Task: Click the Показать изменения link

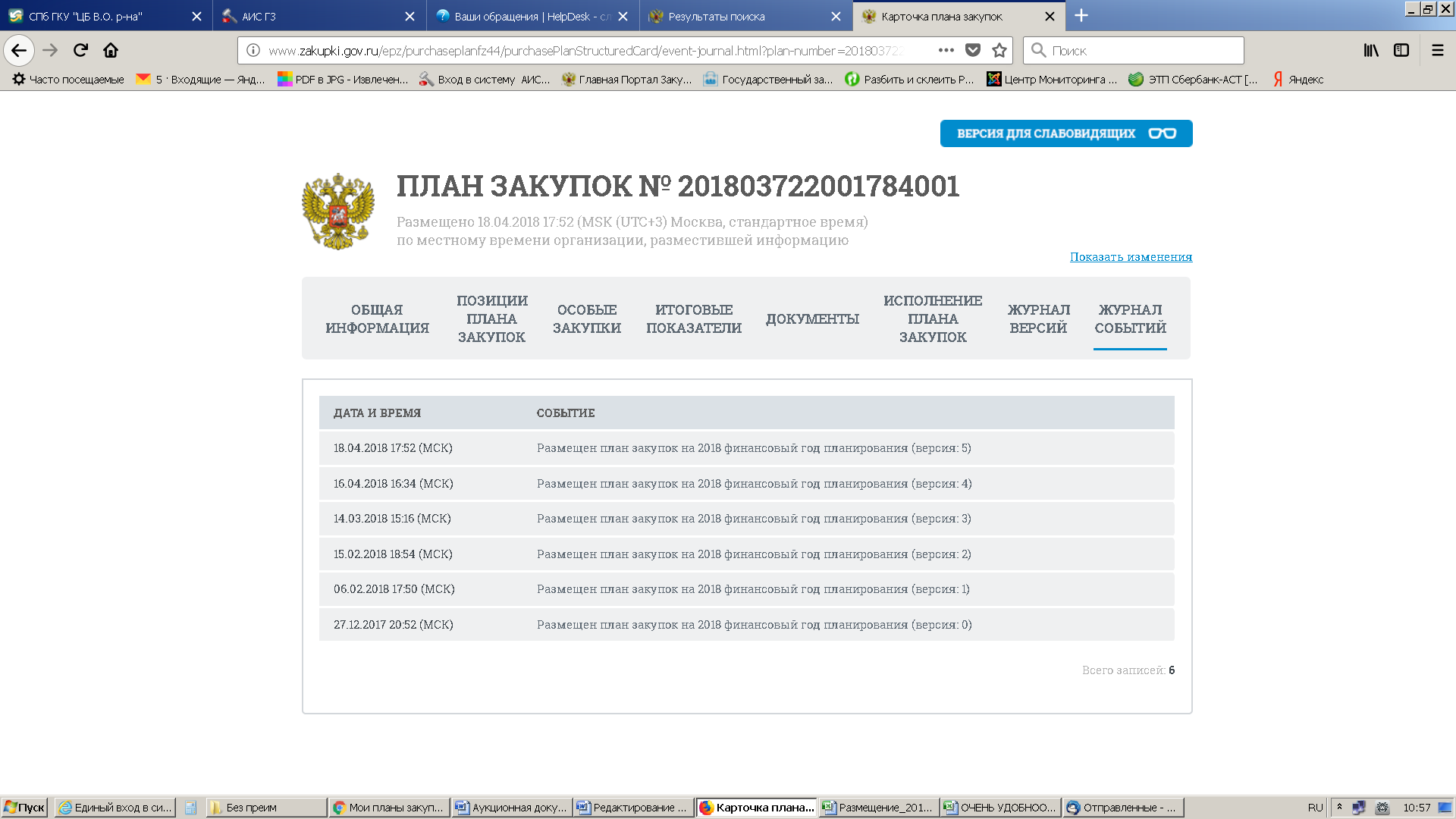Action: click(1131, 257)
